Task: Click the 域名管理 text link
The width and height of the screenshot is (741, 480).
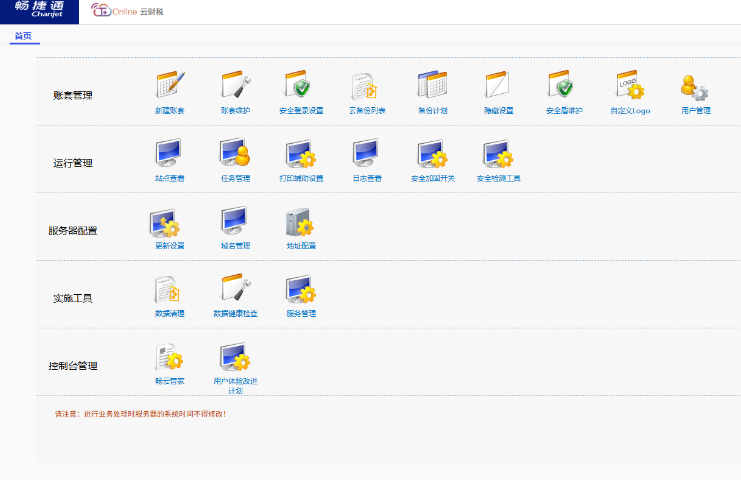Action: tap(235, 245)
